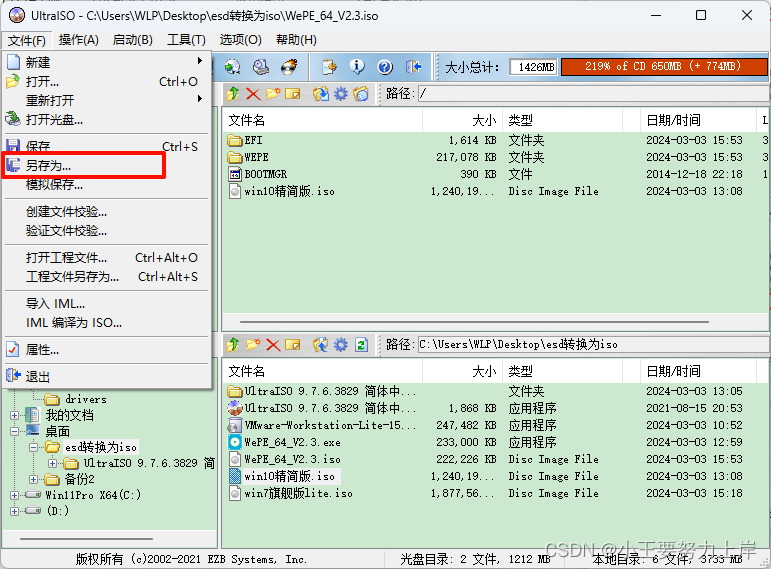Create a new folder in the local pane

(x=253, y=345)
